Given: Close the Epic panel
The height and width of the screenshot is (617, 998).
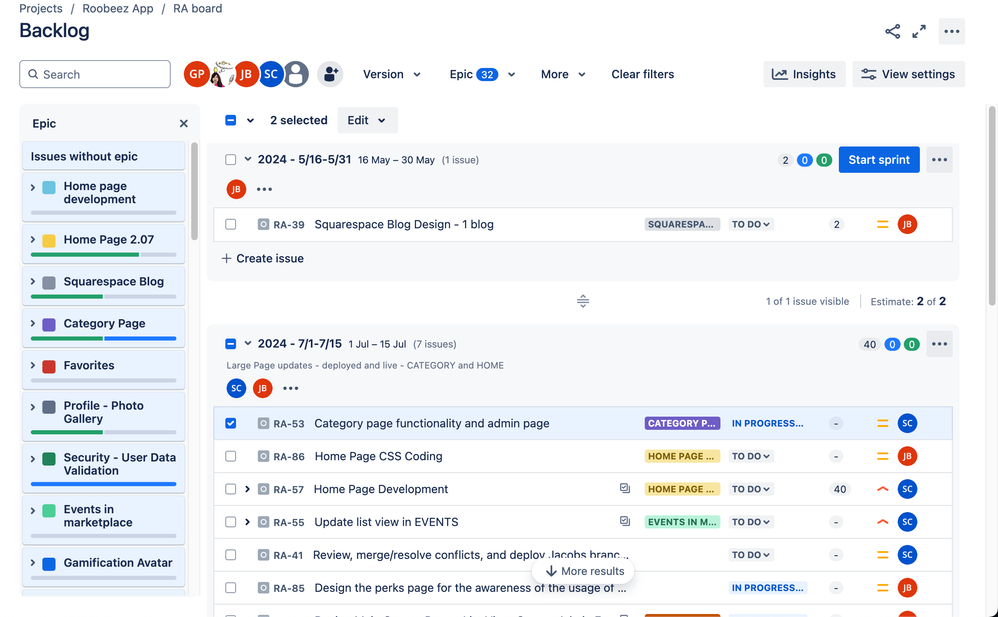Looking at the screenshot, I should tap(183, 124).
